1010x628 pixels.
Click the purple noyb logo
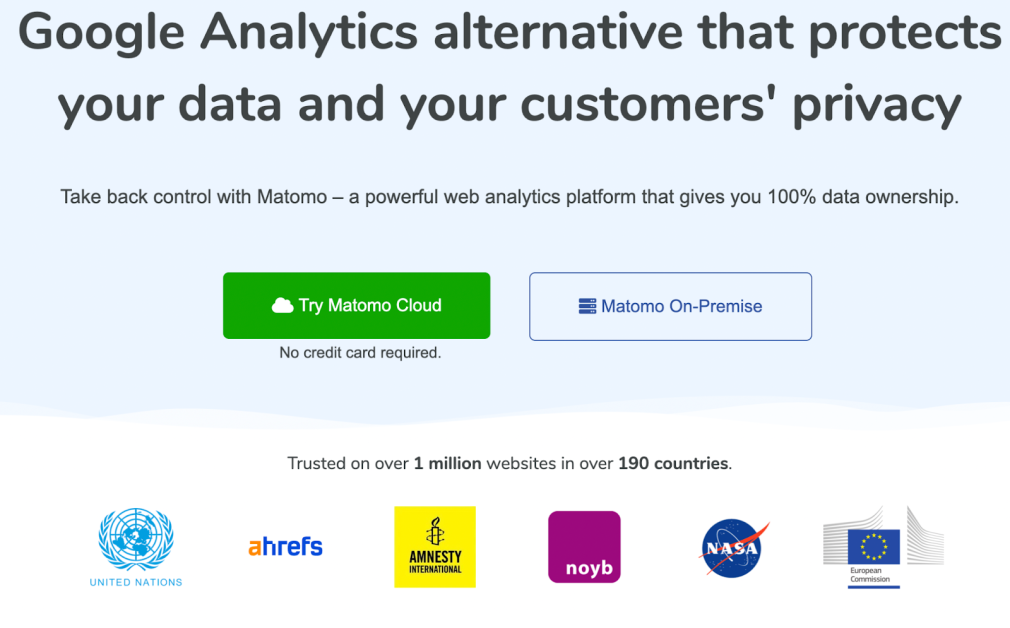click(x=584, y=547)
